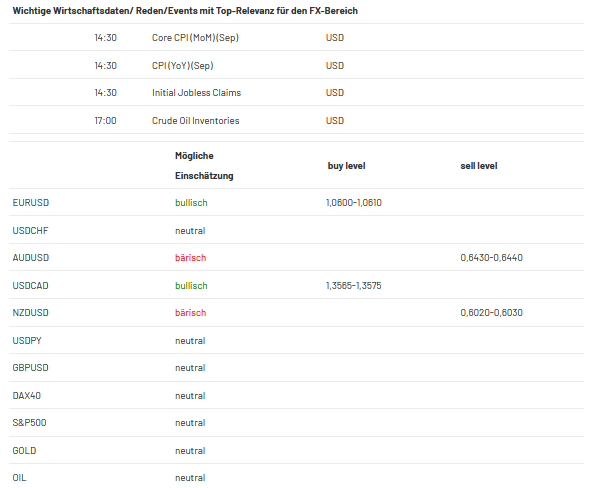Select Crude Oil Inventories event
This screenshot has height=488, width=597.
click(196, 120)
